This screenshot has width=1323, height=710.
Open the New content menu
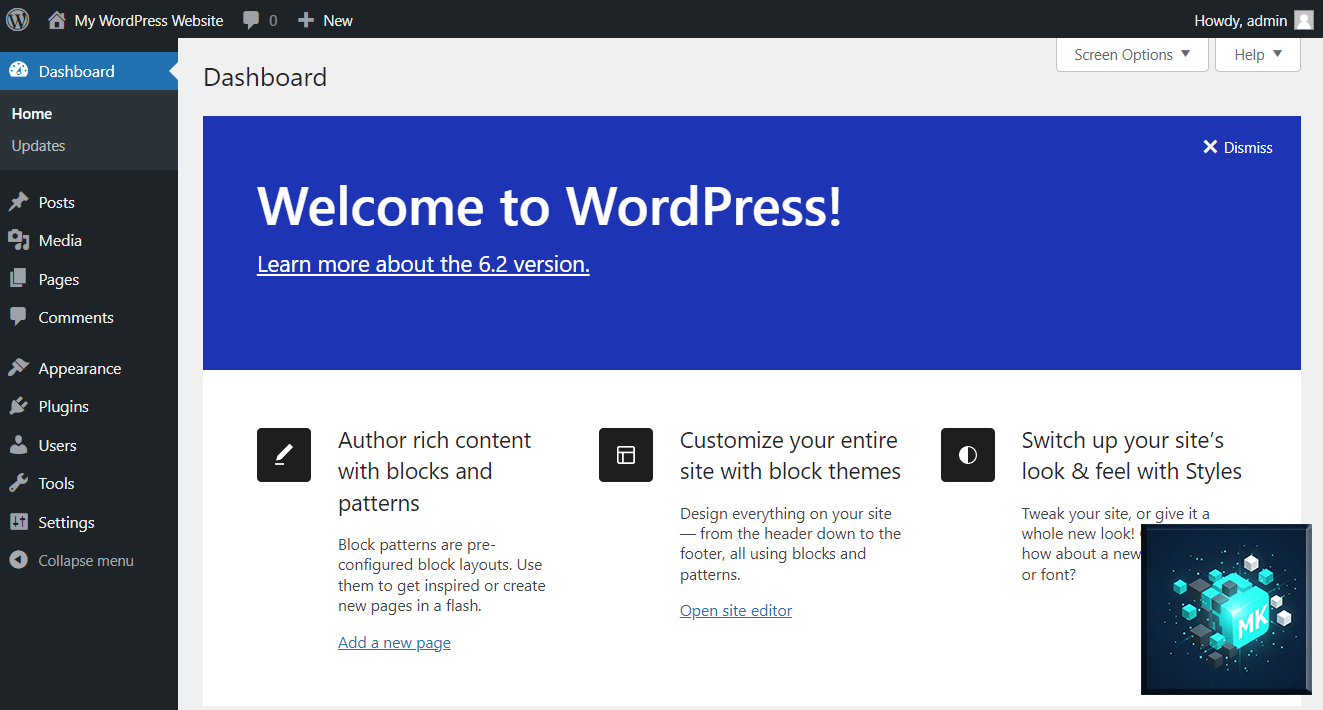pos(325,20)
